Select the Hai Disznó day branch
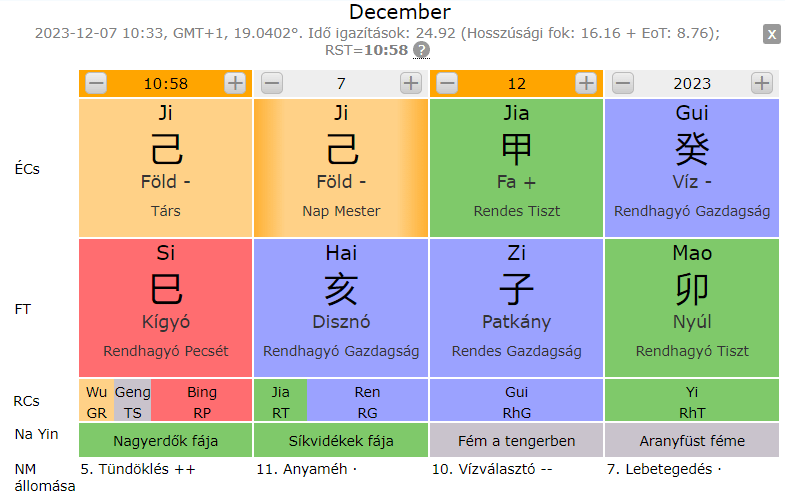The height and width of the screenshot is (492, 785). pos(341,307)
